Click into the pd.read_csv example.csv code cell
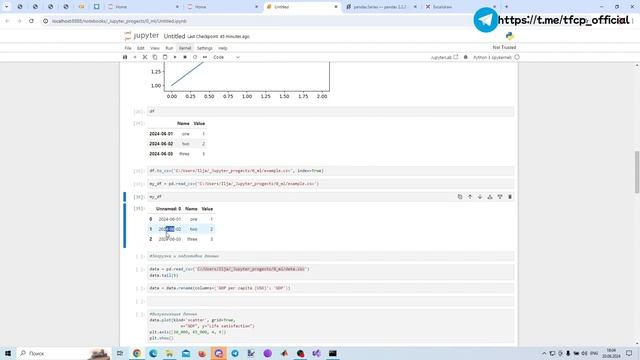The image size is (640, 360). tap(331, 184)
